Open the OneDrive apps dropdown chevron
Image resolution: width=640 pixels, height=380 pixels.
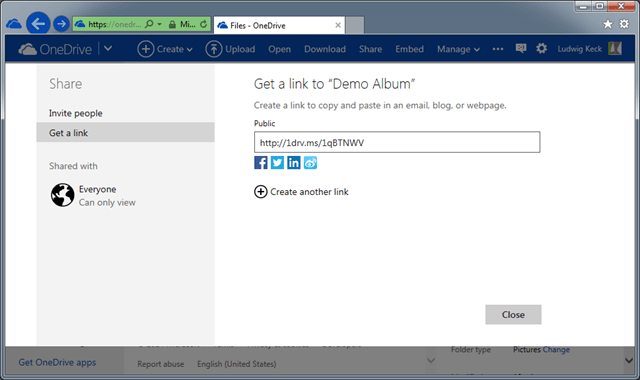[x=108, y=49]
